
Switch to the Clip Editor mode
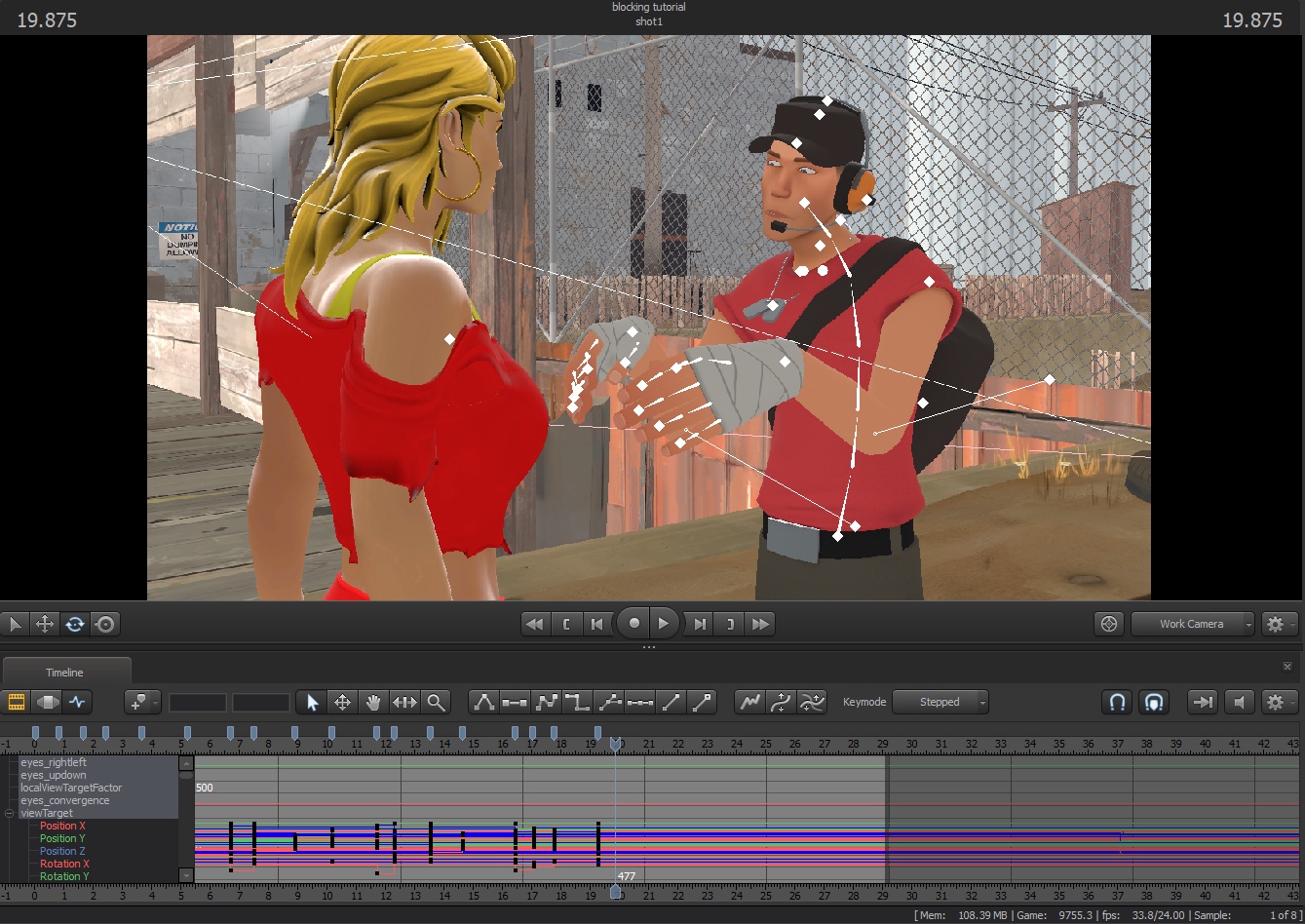point(17,702)
